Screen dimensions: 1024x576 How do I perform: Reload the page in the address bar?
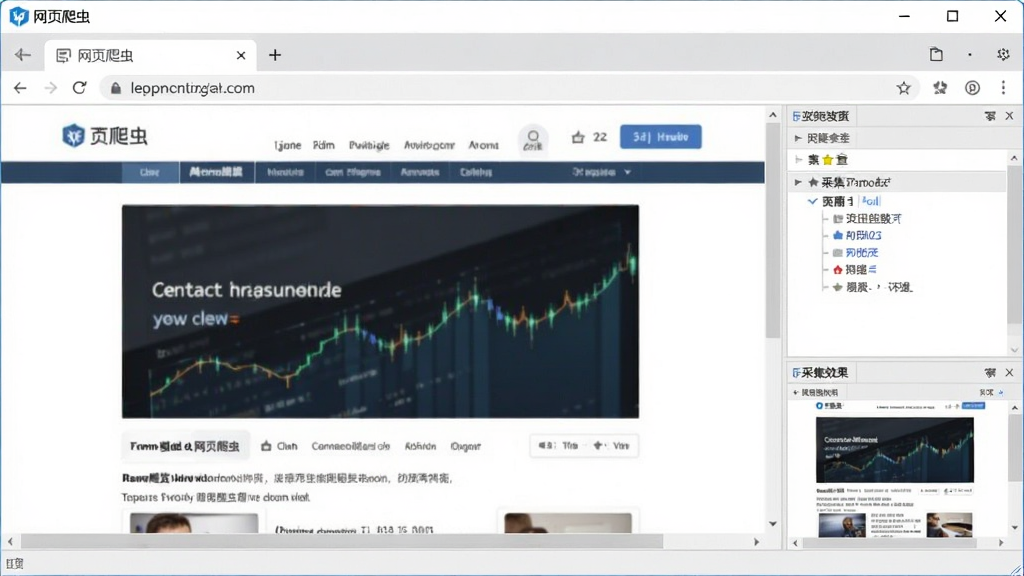[x=80, y=88]
